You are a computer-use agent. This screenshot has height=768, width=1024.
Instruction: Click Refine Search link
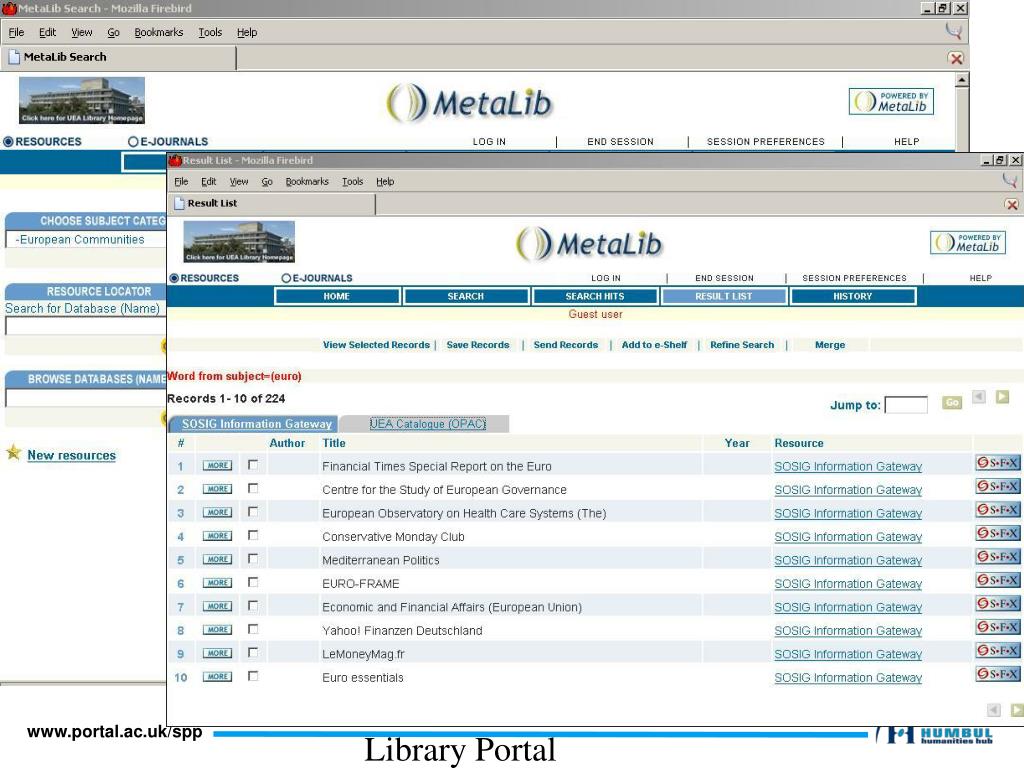[x=742, y=345]
